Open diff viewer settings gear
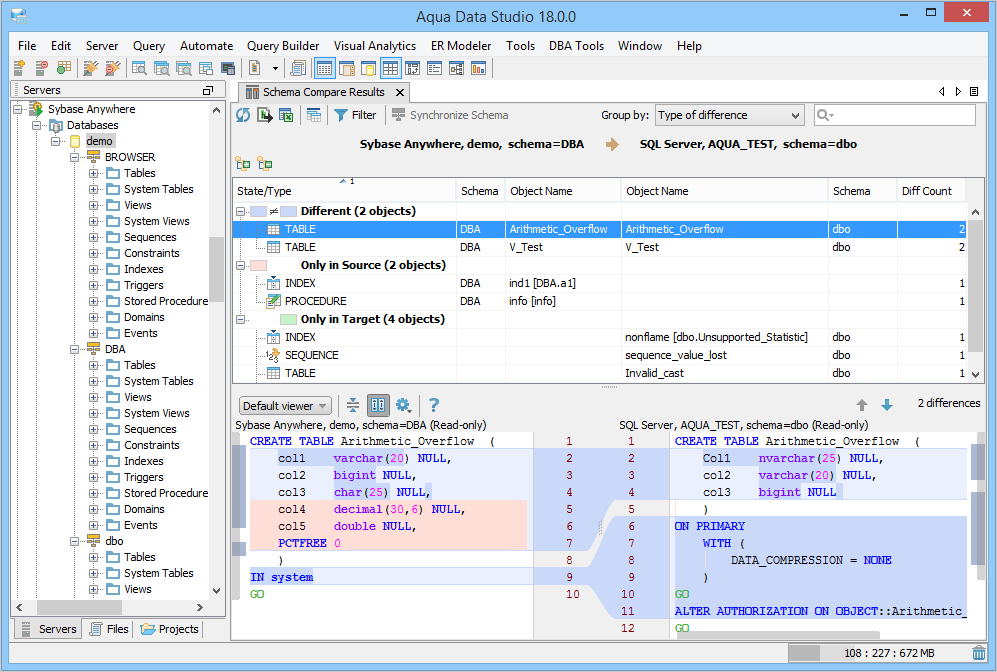 click(x=402, y=405)
